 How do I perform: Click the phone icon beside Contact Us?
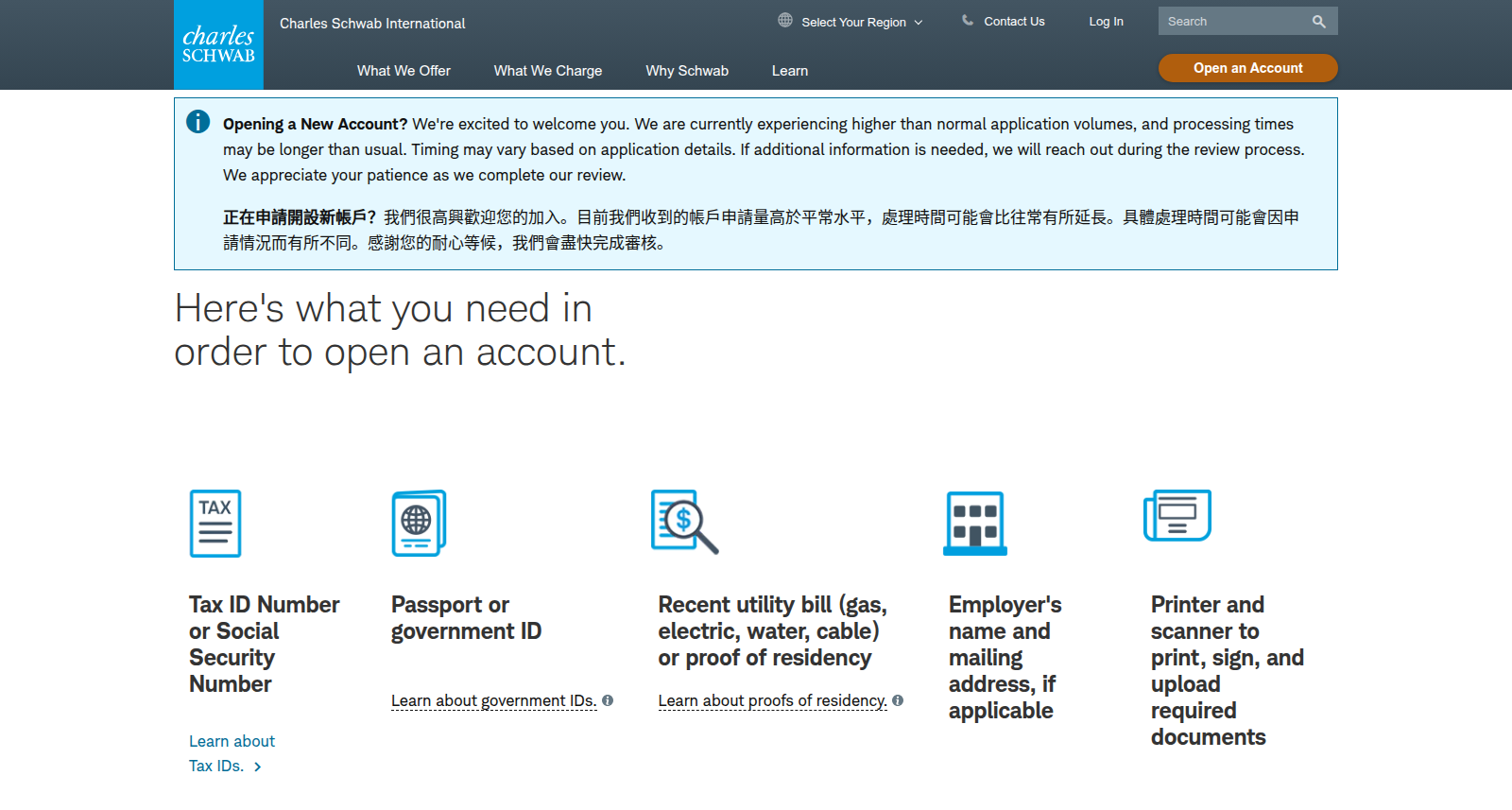[x=968, y=20]
